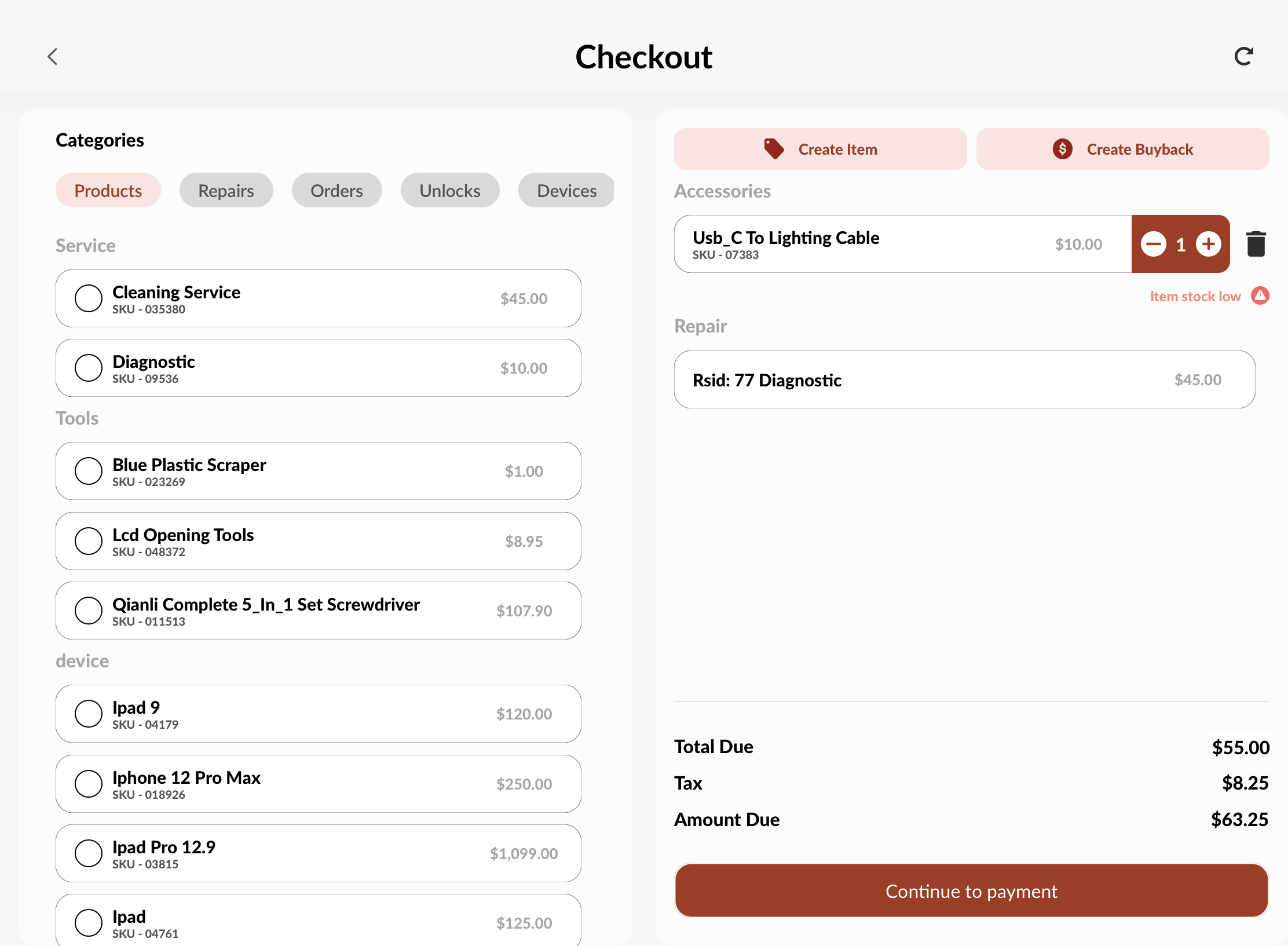This screenshot has width=1288, height=946.
Task: Open the Devices category tab
Action: pyautogui.click(x=566, y=190)
